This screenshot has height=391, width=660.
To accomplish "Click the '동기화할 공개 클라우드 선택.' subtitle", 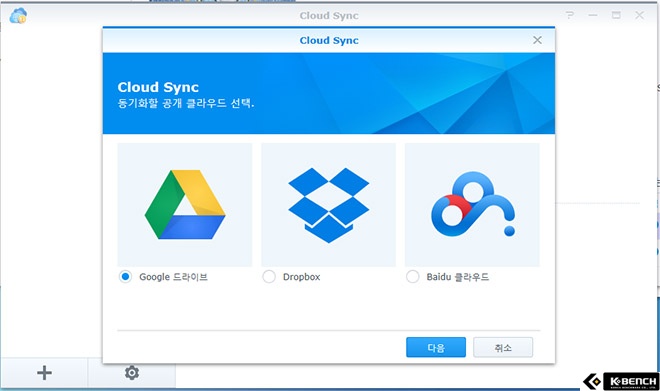I will (186, 103).
